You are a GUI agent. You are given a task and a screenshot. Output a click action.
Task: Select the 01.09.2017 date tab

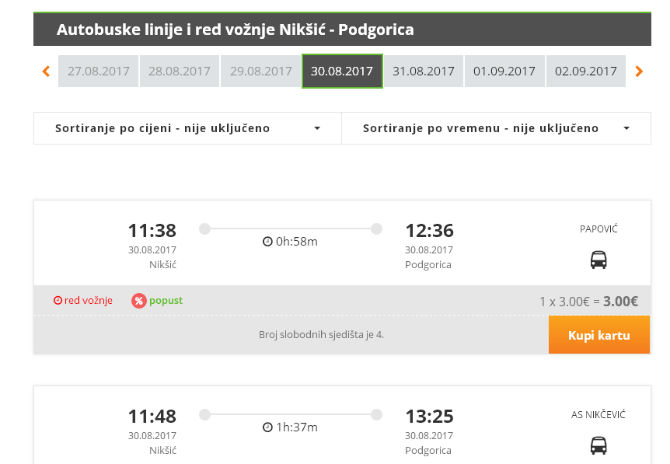tap(504, 71)
